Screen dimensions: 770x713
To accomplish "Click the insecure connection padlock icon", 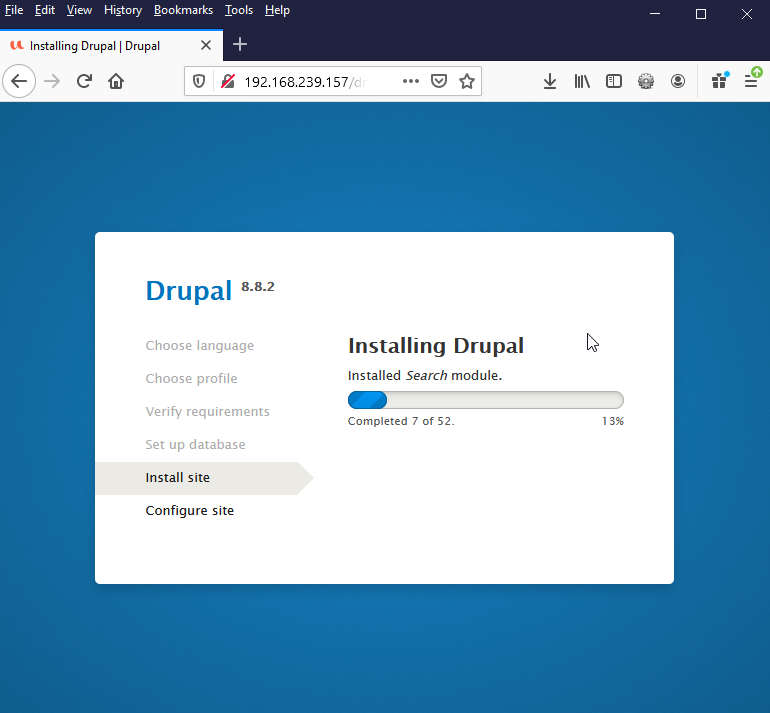I will [228, 82].
